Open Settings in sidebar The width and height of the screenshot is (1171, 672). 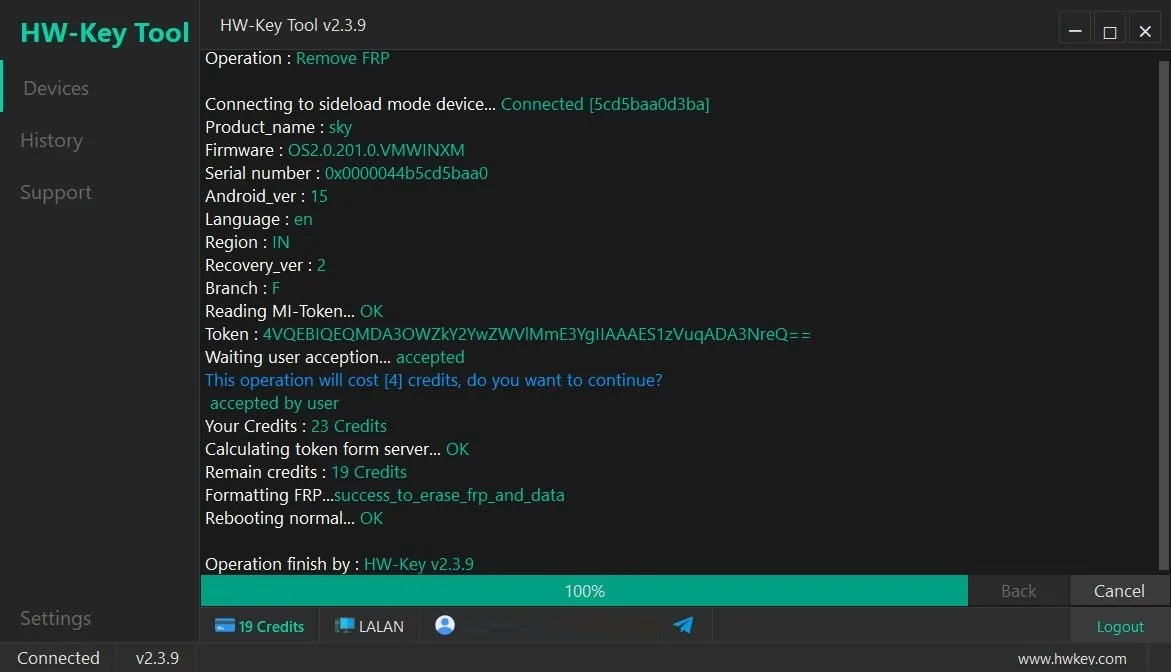tap(55, 618)
